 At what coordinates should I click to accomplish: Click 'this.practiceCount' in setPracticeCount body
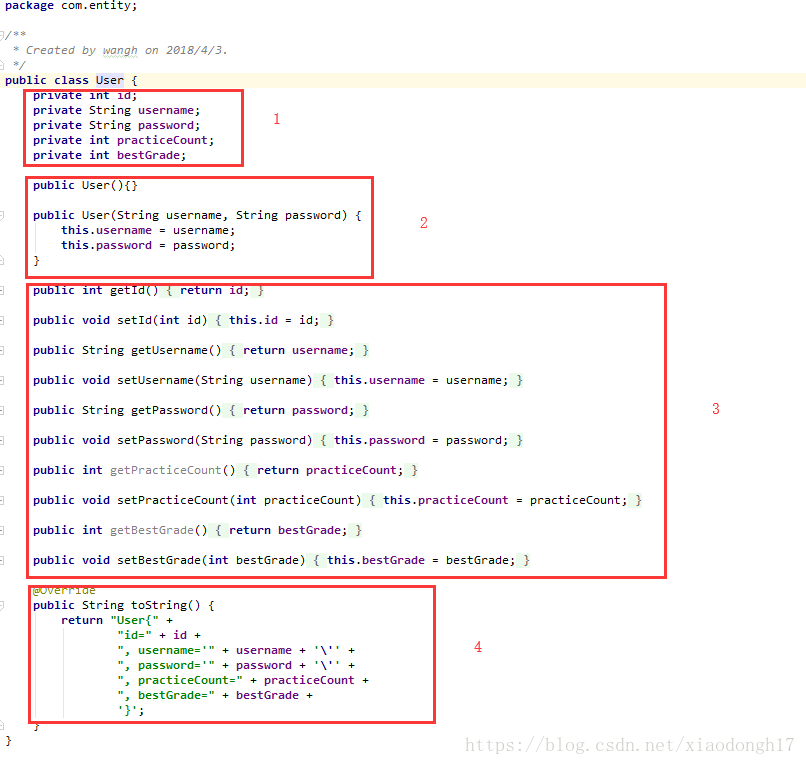click(x=446, y=500)
